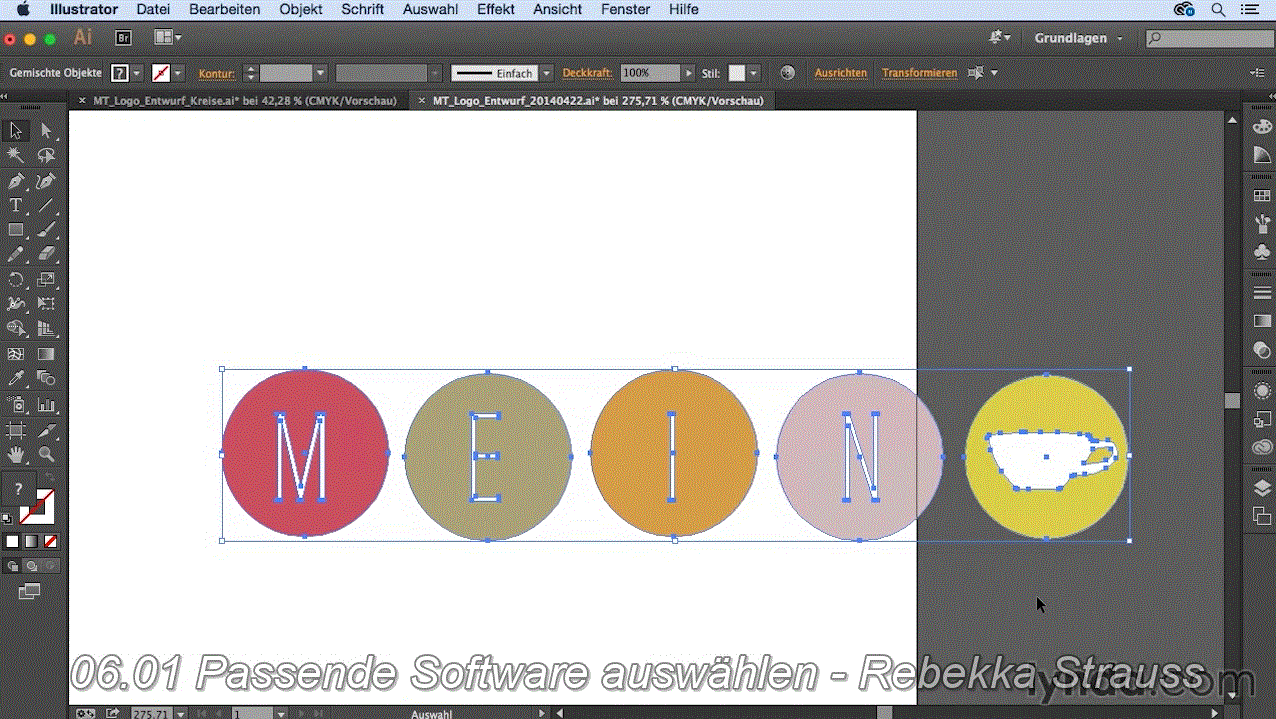Open the Artboards panel icon
The width and height of the screenshot is (1276, 719).
click(x=1262, y=516)
